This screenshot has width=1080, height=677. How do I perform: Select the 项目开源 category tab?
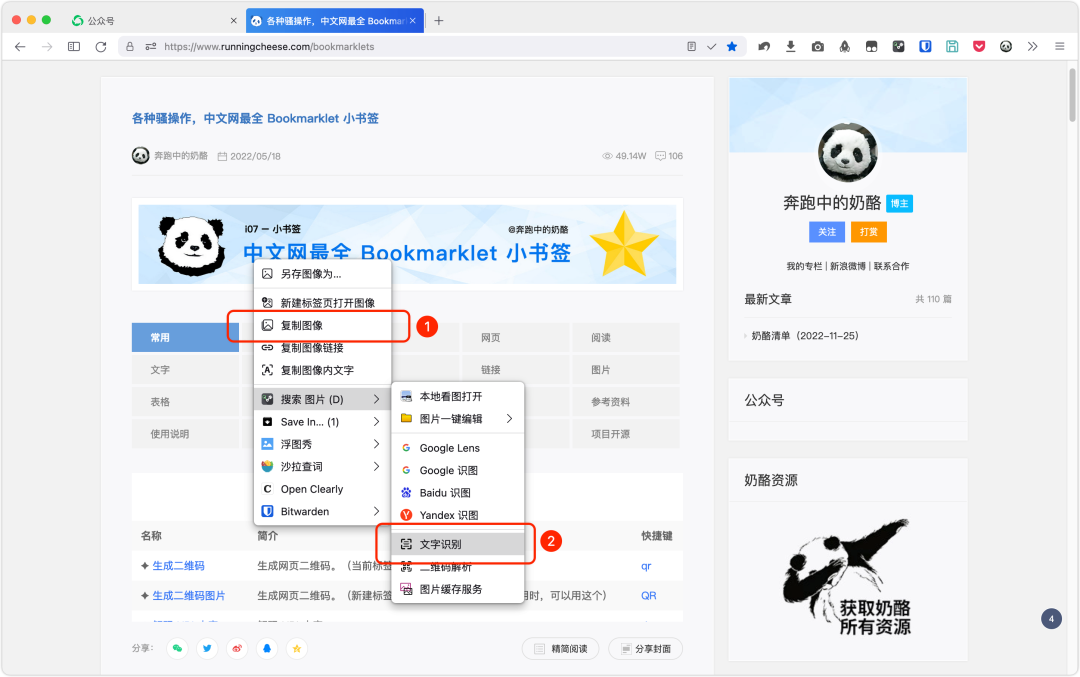pos(625,435)
